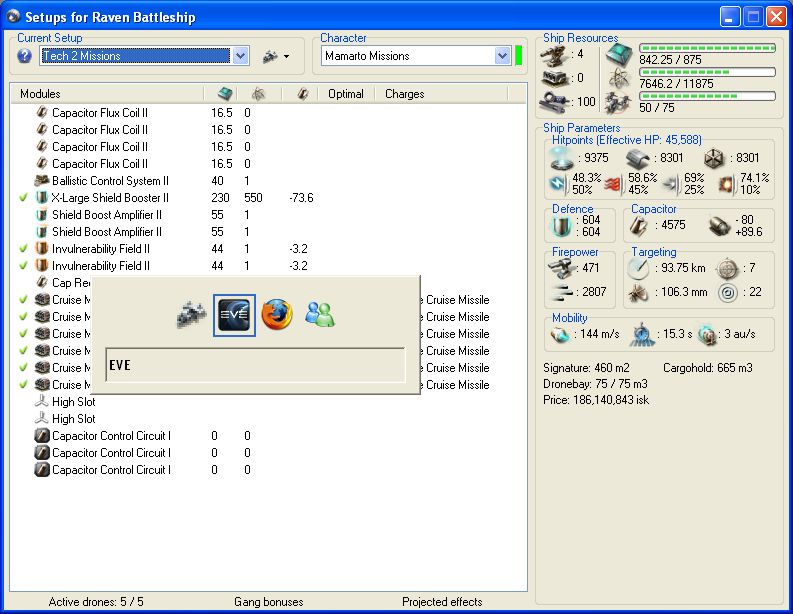Toggle the X-Large Shield Booster II checkmark
The width and height of the screenshot is (793, 614).
click(x=23, y=198)
